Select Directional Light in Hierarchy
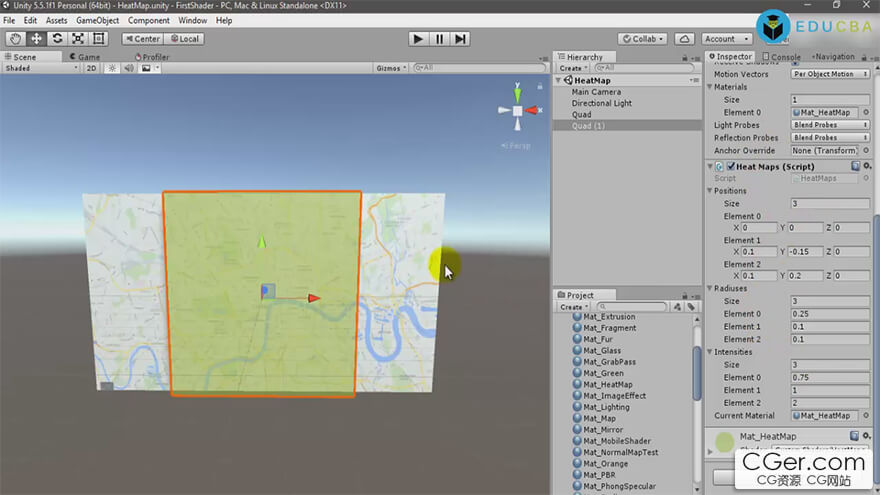 (x=602, y=103)
